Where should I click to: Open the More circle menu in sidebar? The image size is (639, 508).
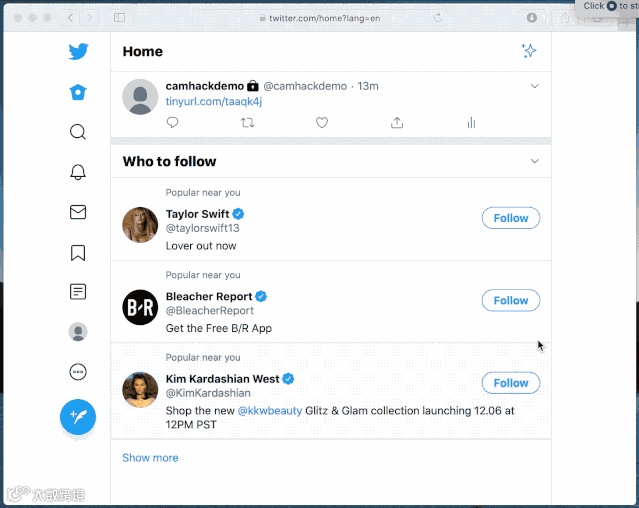[78, 372]
